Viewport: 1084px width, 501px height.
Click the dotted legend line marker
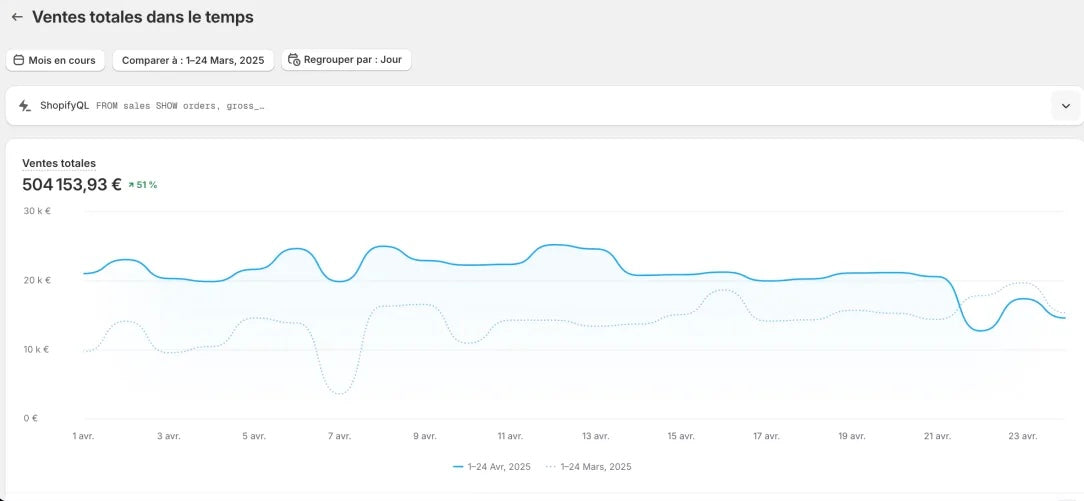[x=550, y=466]
